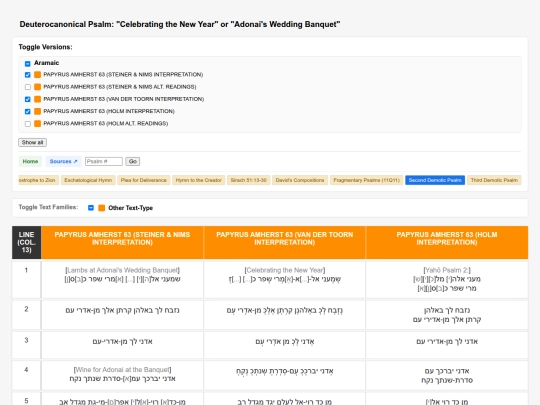This screenshot has height=405, width=540.
Task: Uncheck Holm Interpretation version checkbox
Action: pos(28,111)
